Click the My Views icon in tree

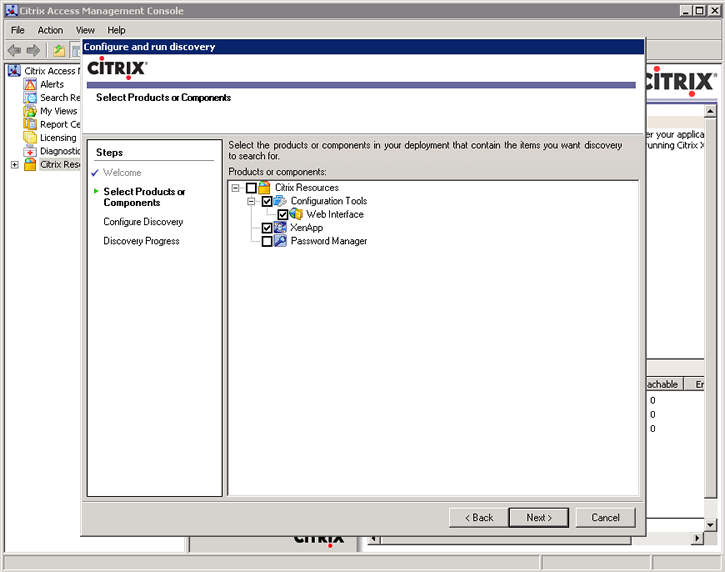[x=30, y=111]
